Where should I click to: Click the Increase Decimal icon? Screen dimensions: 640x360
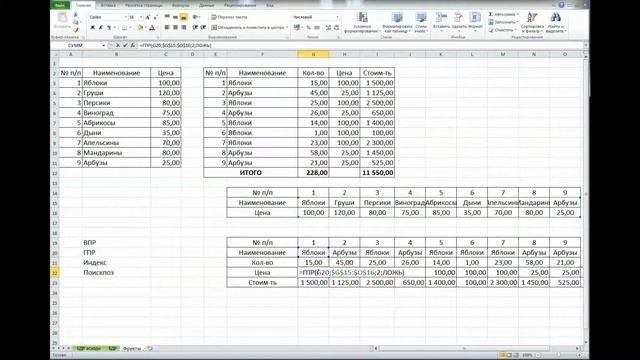328,27
